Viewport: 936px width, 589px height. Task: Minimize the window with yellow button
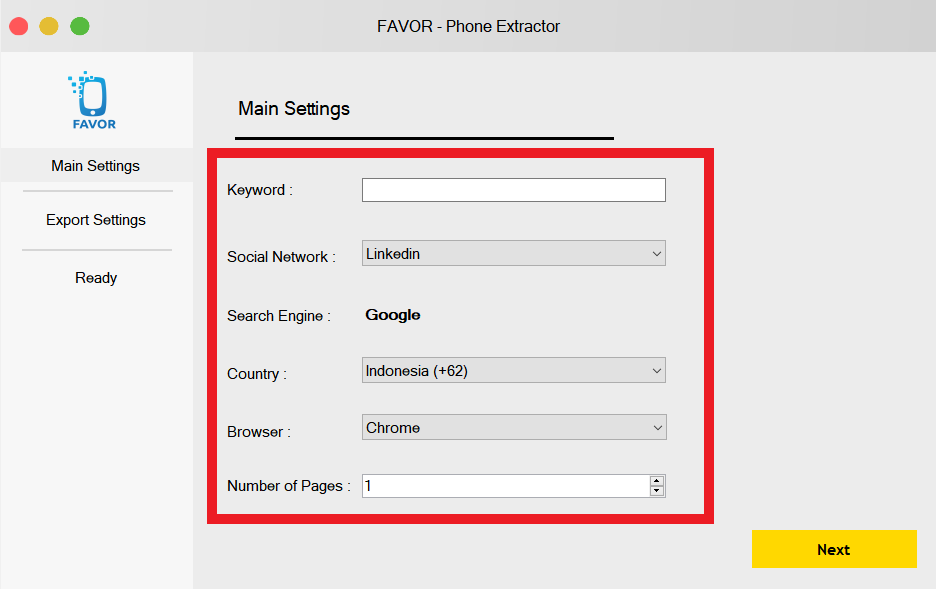49,26
